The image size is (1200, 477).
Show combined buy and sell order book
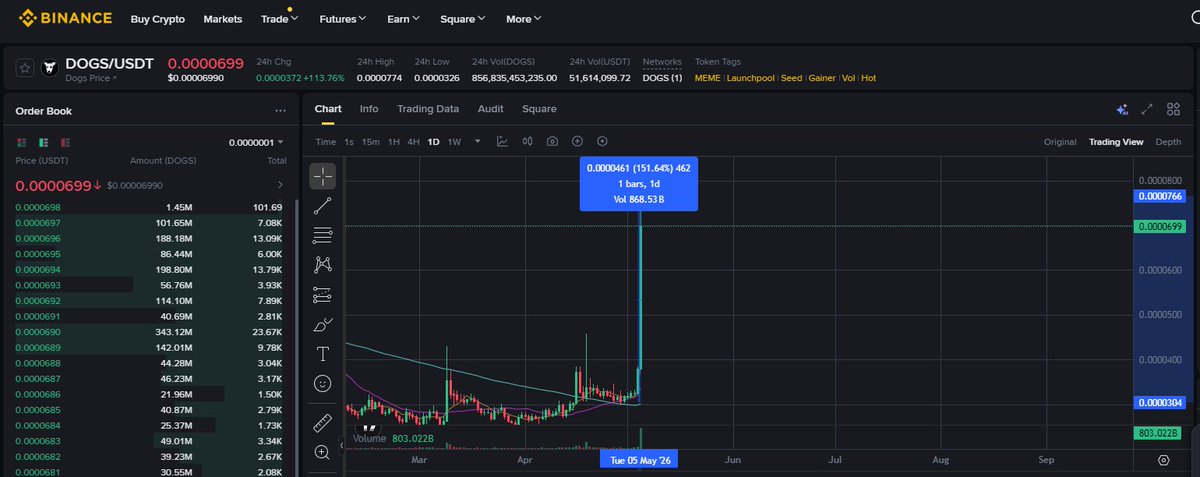22,143
